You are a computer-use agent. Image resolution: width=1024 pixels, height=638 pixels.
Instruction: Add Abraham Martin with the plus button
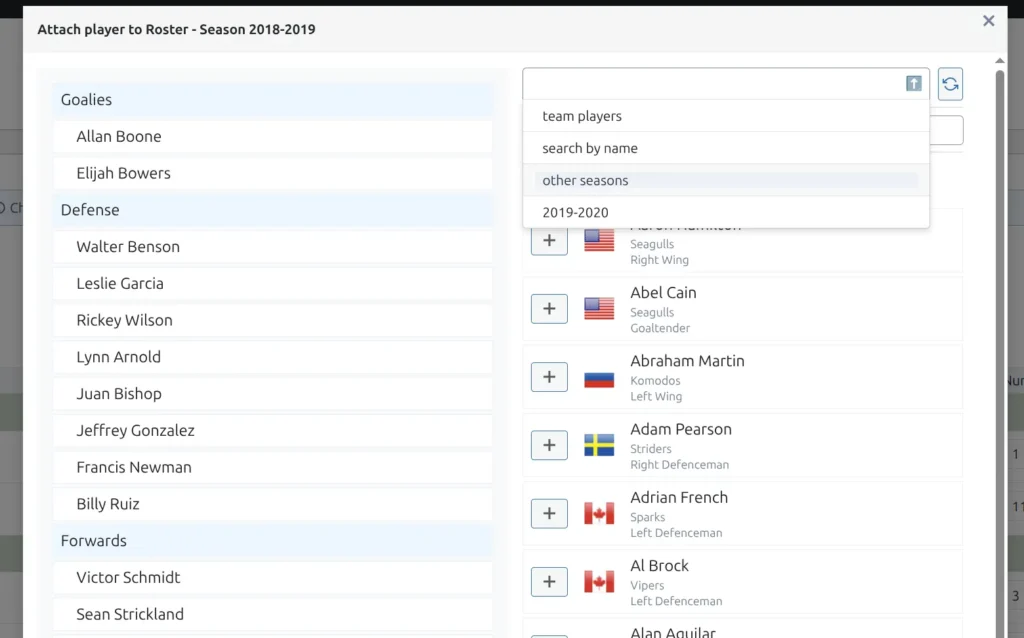click(x=549, y=377)
